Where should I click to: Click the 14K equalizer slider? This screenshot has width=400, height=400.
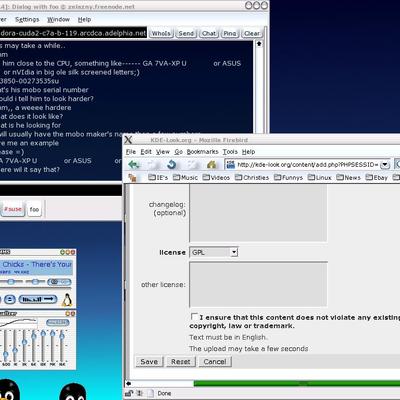(52, 345)
